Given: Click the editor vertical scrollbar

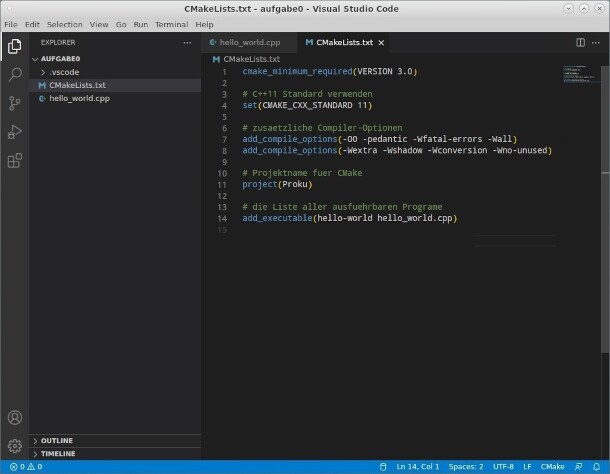Looking at the screenshot, I should (605, 210).
